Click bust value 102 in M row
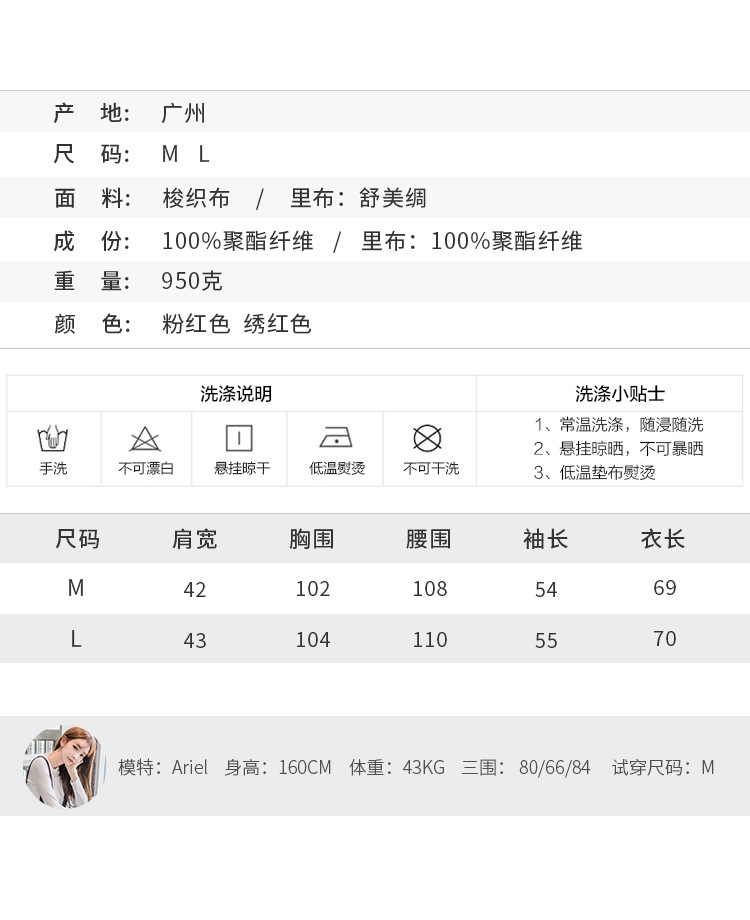The height and width of the screenshot is (920, 750). [x=313, y=588]
